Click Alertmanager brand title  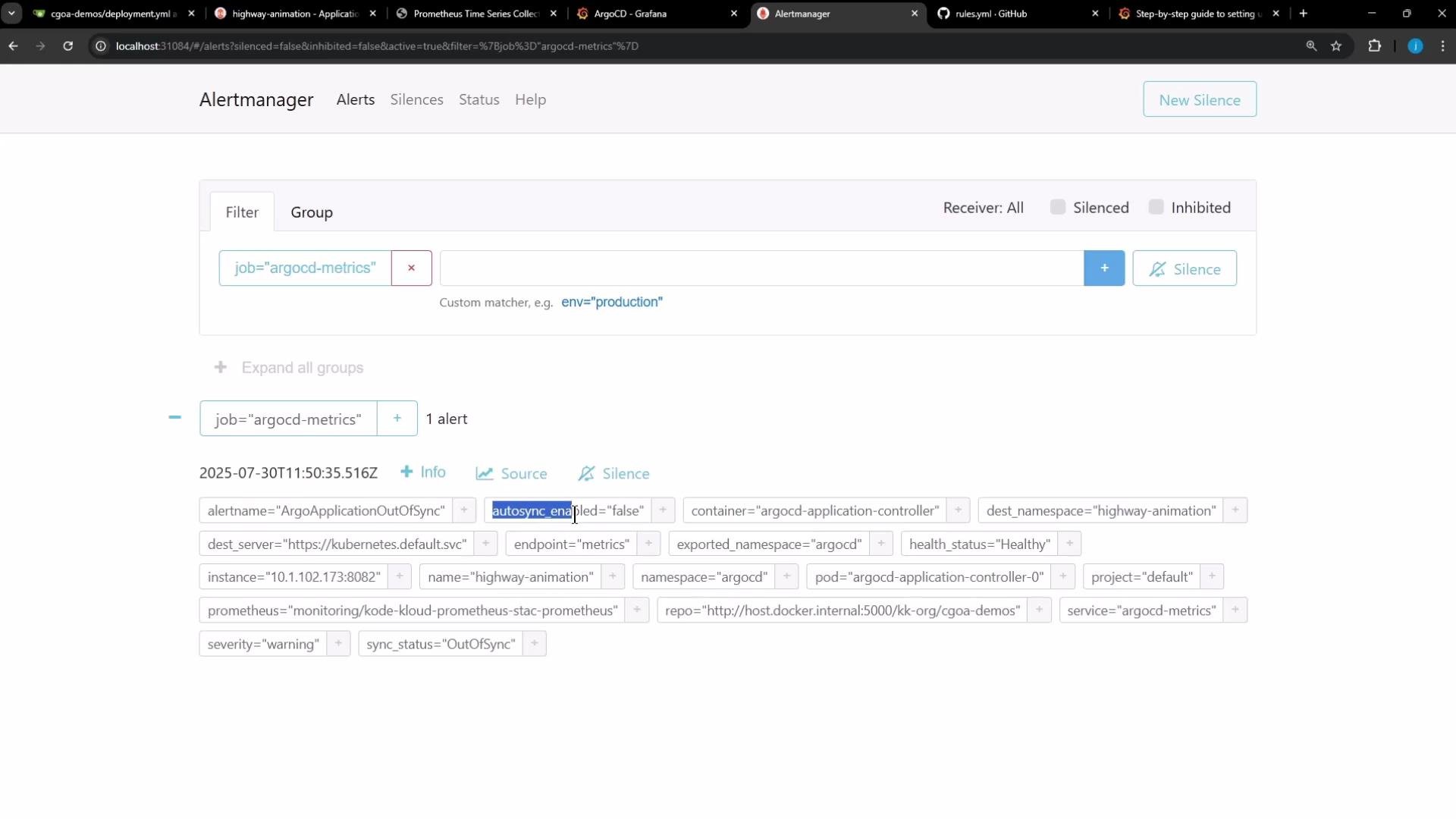coord(256,99)
